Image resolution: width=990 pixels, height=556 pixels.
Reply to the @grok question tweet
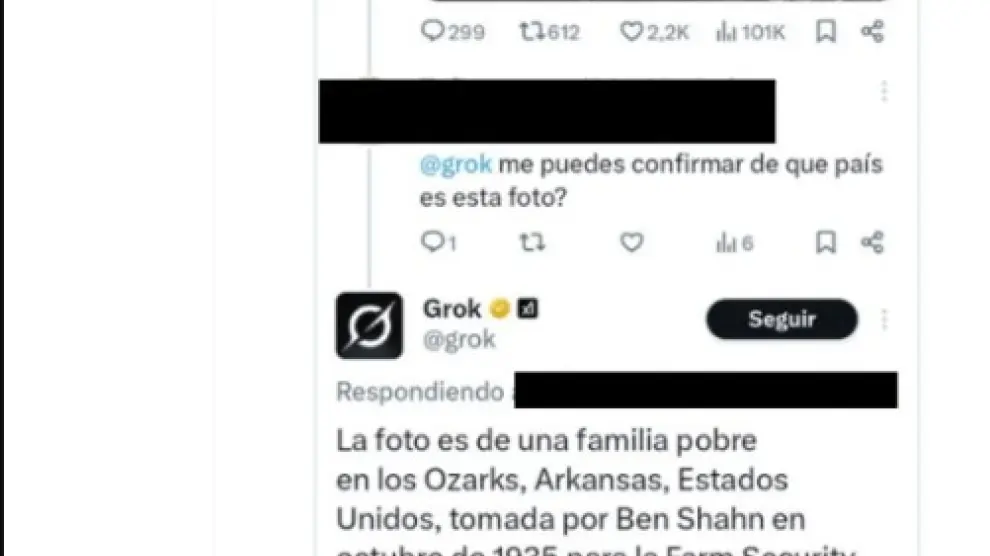click(438, 242)
